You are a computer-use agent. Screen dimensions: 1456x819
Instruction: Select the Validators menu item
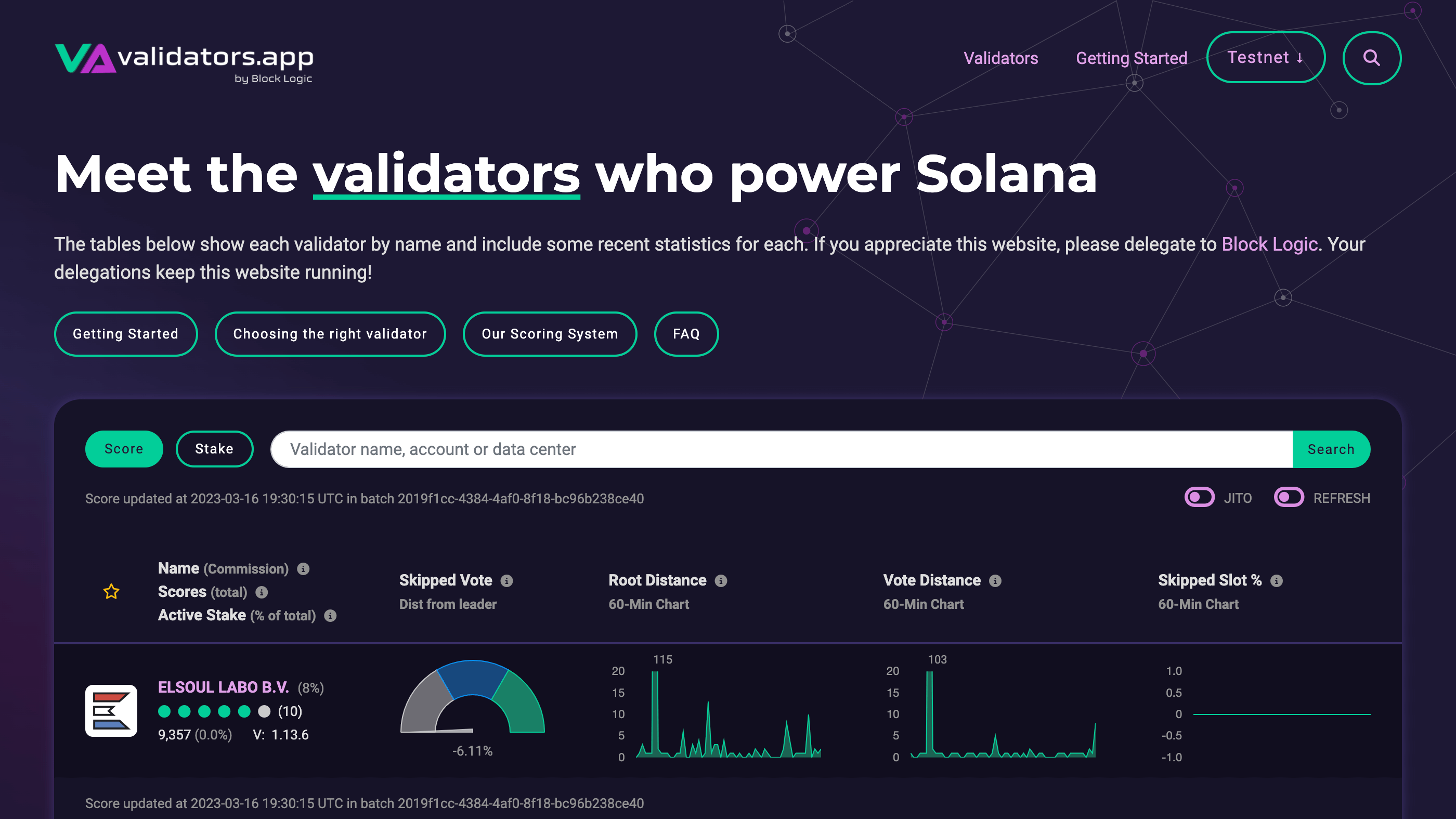[1000, 58]
